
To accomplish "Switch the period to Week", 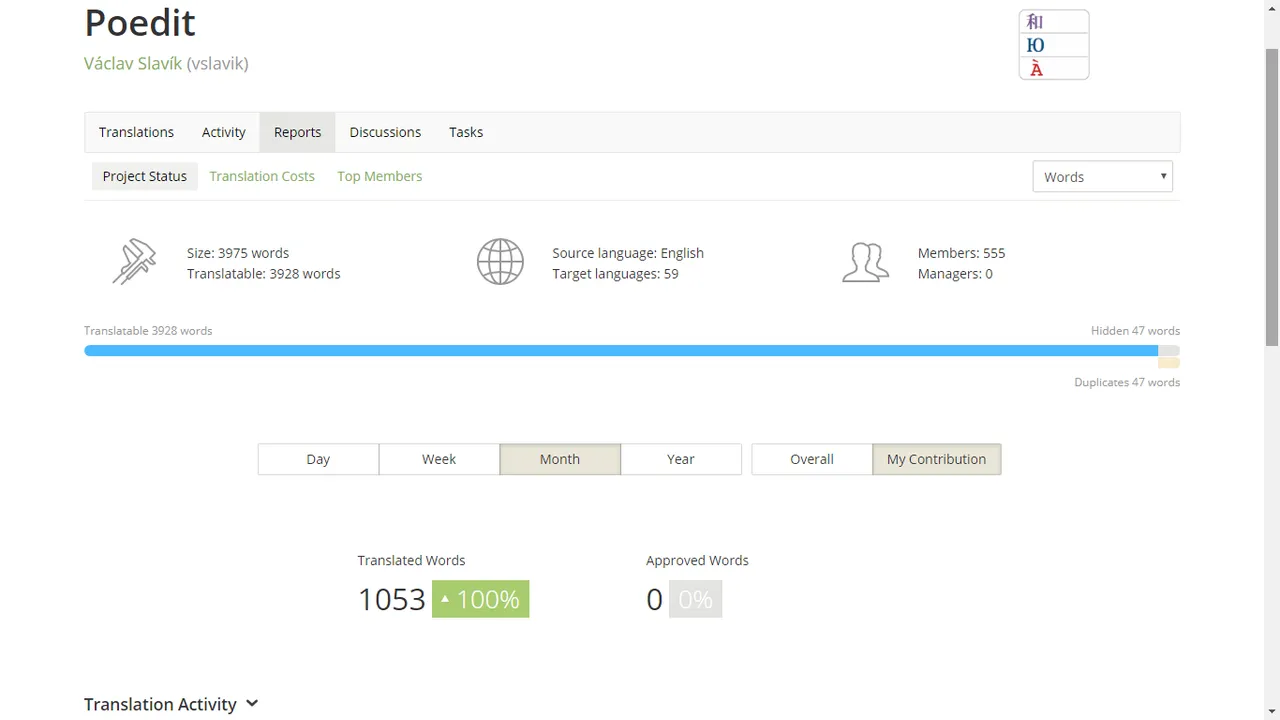I will click(439, 459).
